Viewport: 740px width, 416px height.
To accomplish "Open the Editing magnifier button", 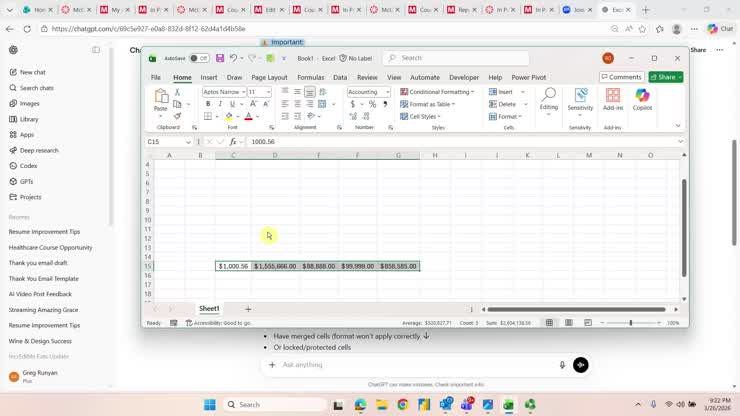I will [548, 101].
